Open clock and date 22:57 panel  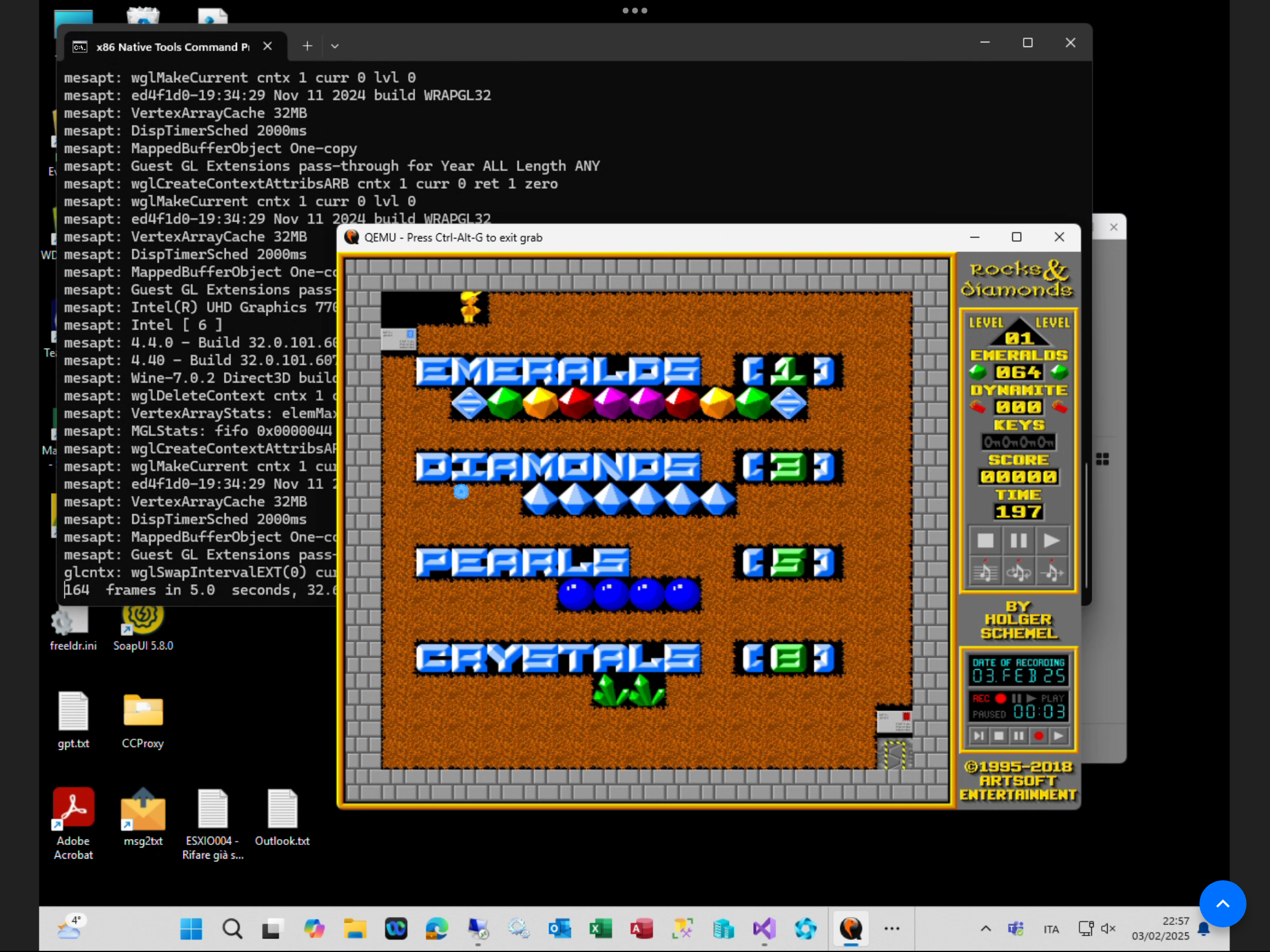point(1160,928)
